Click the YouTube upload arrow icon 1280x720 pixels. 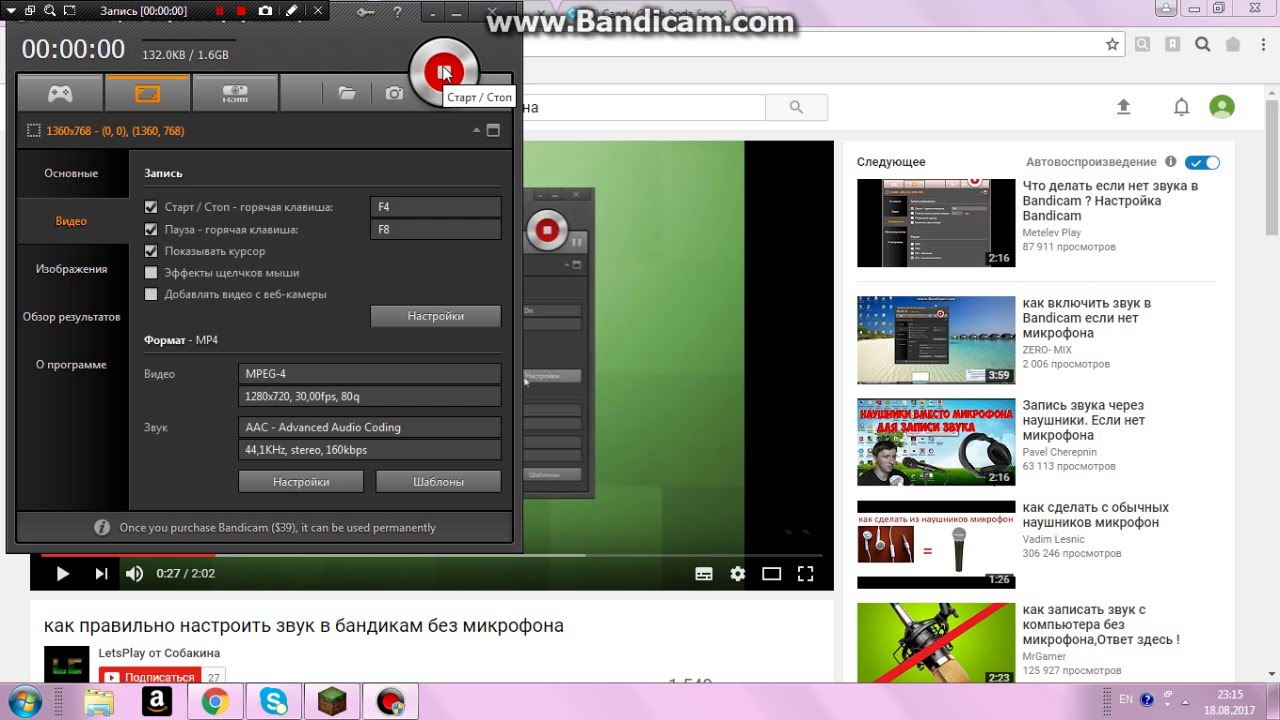point(1124,107)
